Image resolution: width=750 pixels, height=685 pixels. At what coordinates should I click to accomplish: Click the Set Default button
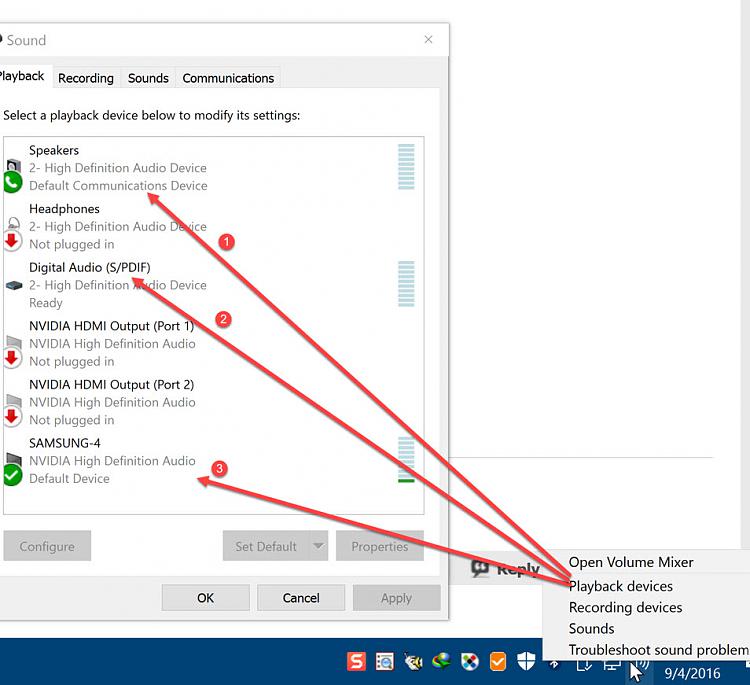coord(266,546)
